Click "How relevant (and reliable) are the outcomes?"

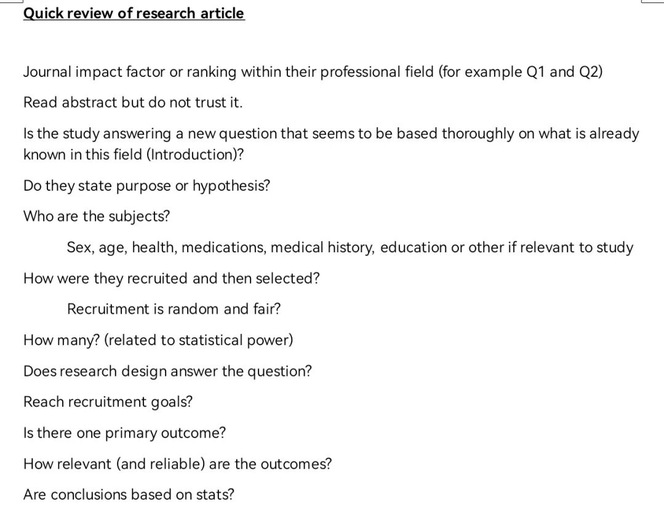click(x=177, y=464)
